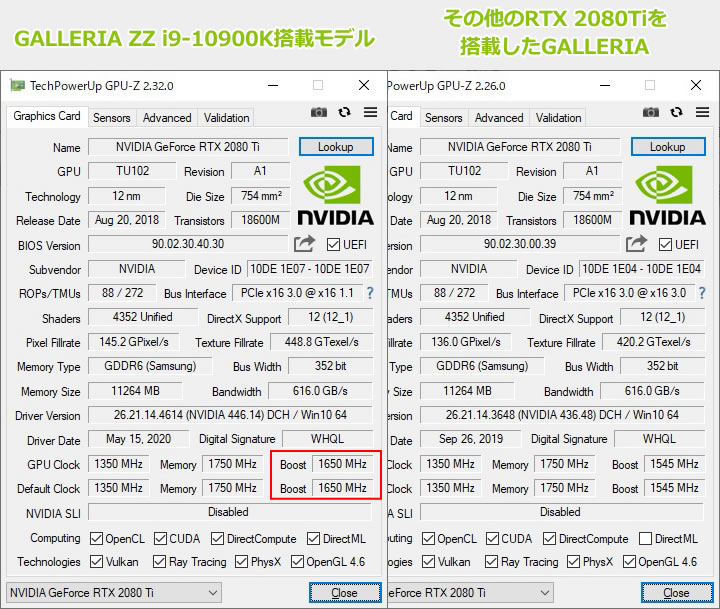Minimize the GPU-Z 2.32.0 window
Image resolution: width=720 pixels, height=609 pixels.
coord(273,85)
